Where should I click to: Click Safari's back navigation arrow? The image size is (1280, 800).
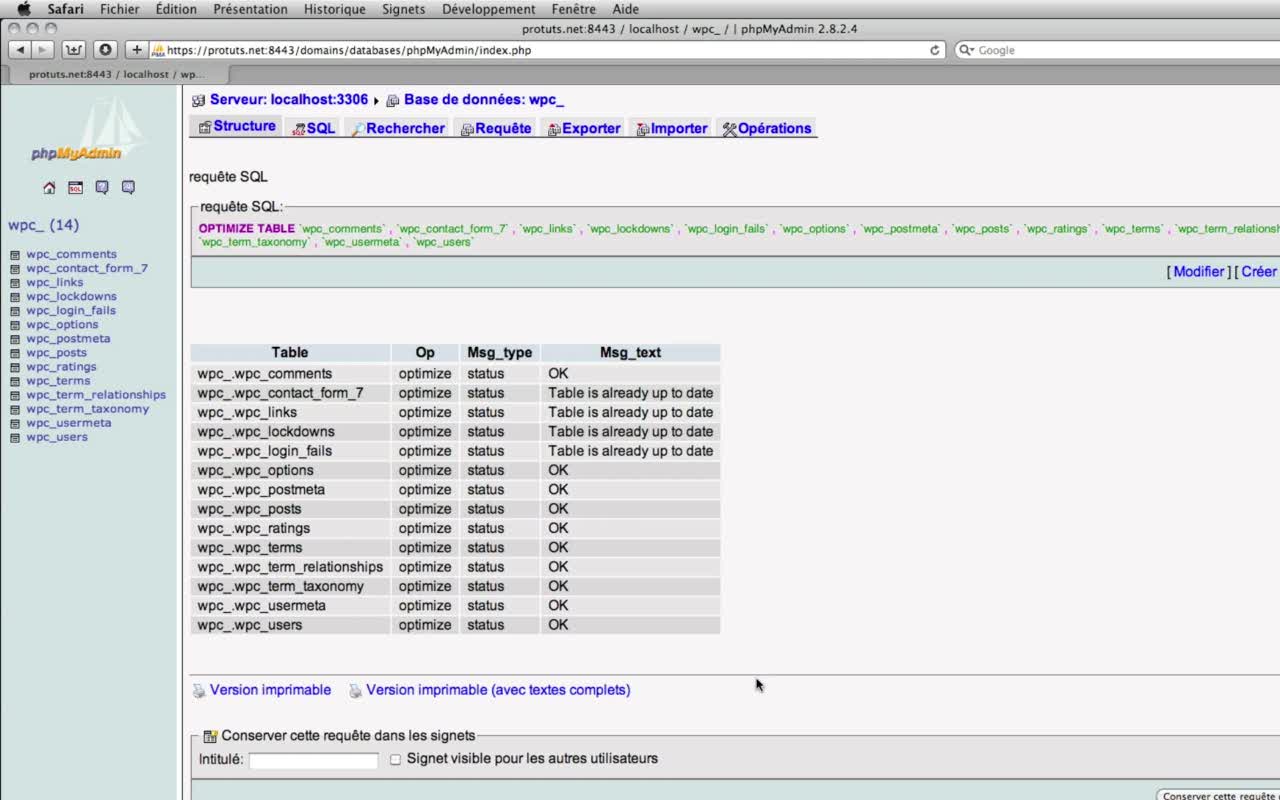coord(20,49)
